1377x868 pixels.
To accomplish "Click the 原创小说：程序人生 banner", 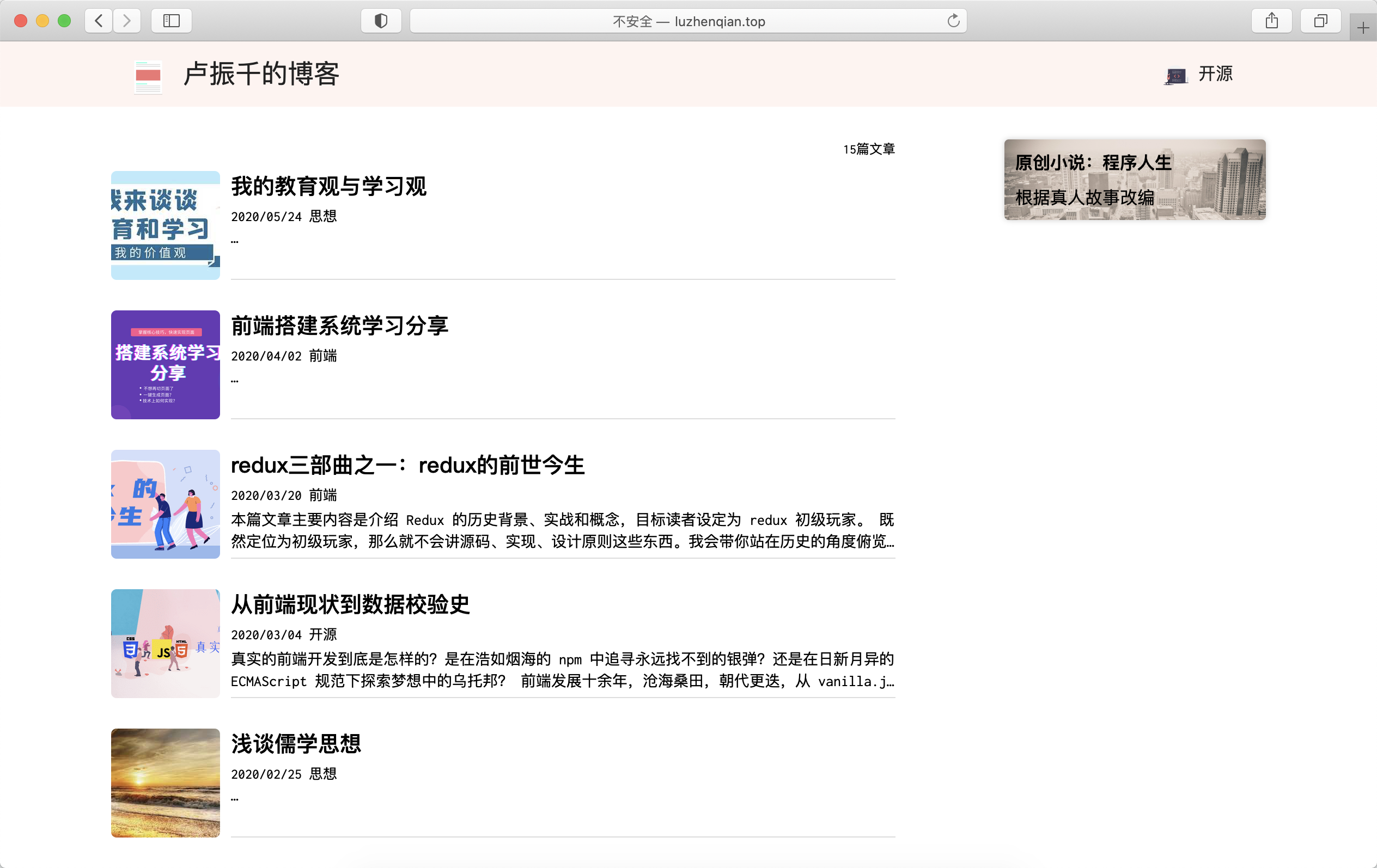I will click(1135, 180).
